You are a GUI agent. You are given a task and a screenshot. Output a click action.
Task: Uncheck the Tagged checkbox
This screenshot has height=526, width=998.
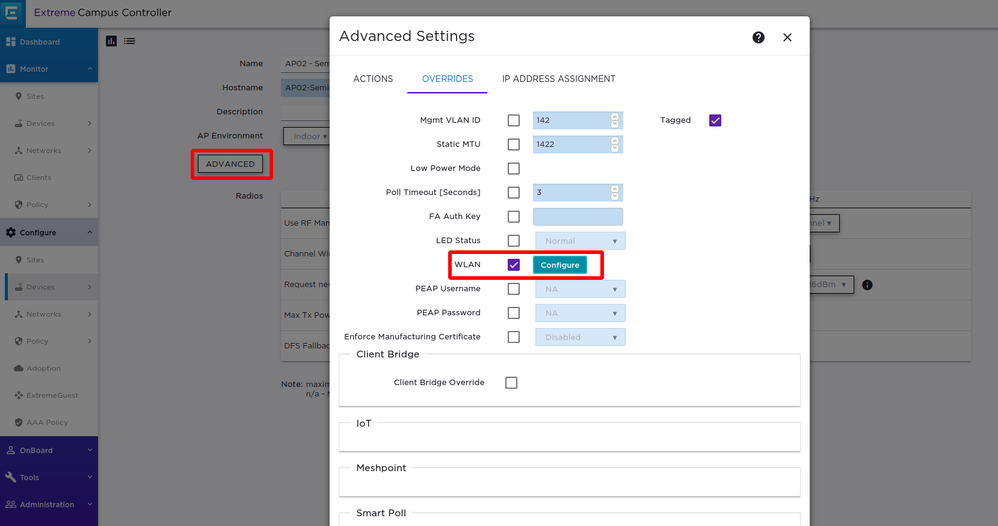click(715, 120)
